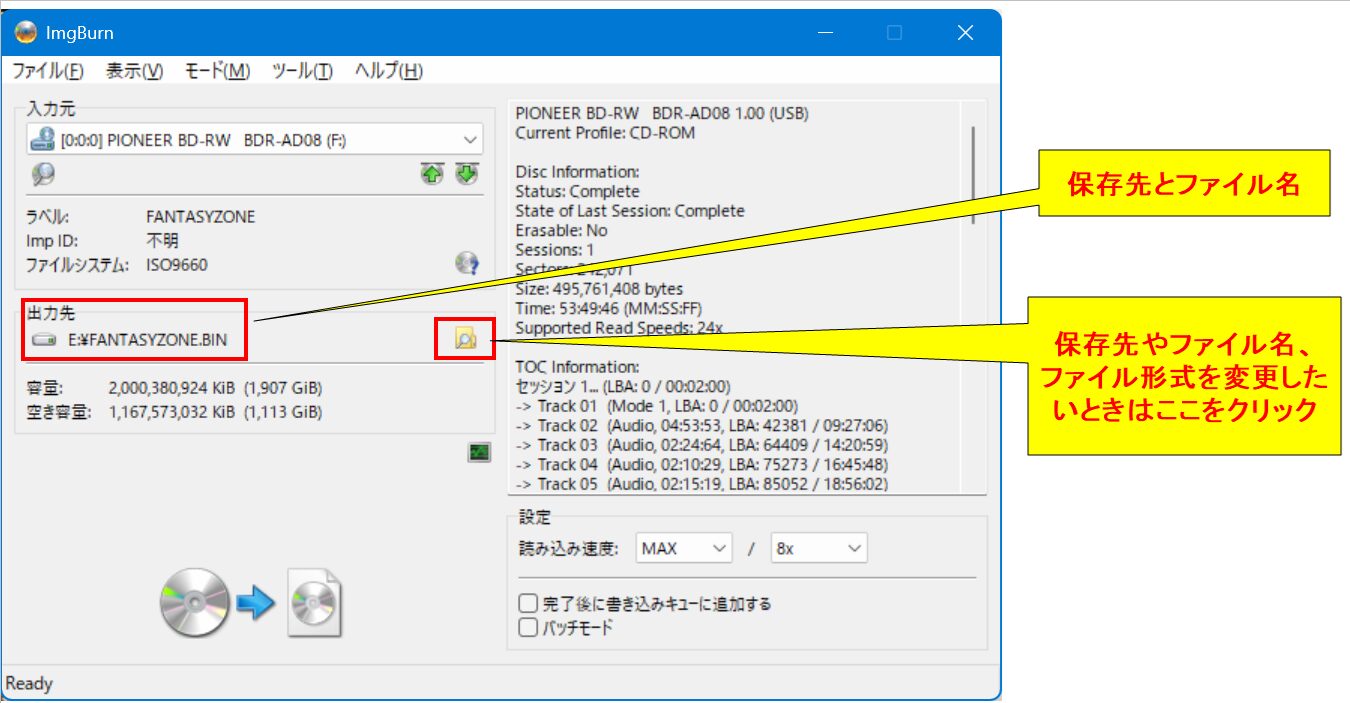This screenshot has height=703, width=1350.
Task: Enable 完了後に書き込みキューに追加する checkbox
Action: pos(528,603)
